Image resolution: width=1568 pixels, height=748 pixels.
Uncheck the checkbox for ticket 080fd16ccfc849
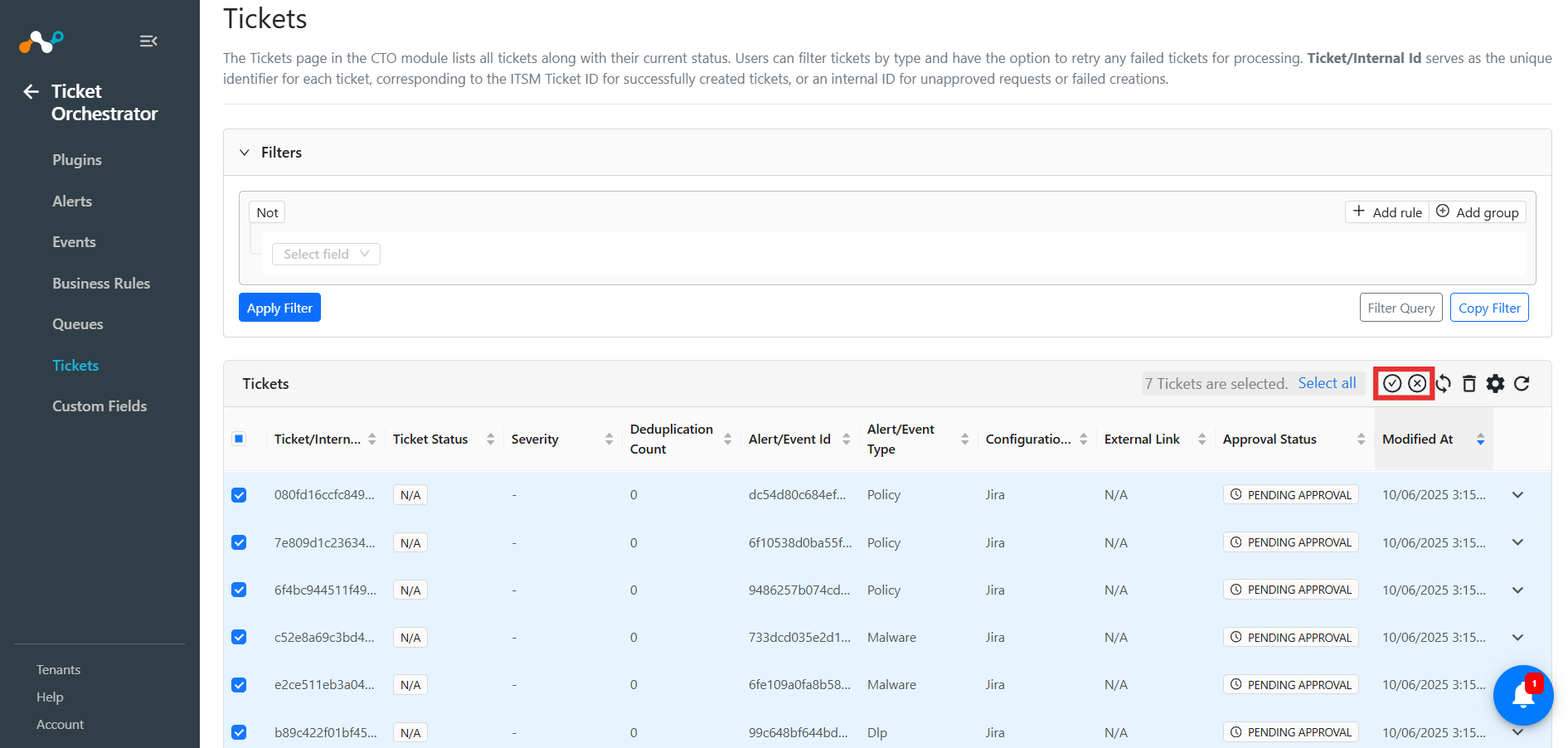tap(239, 495)
